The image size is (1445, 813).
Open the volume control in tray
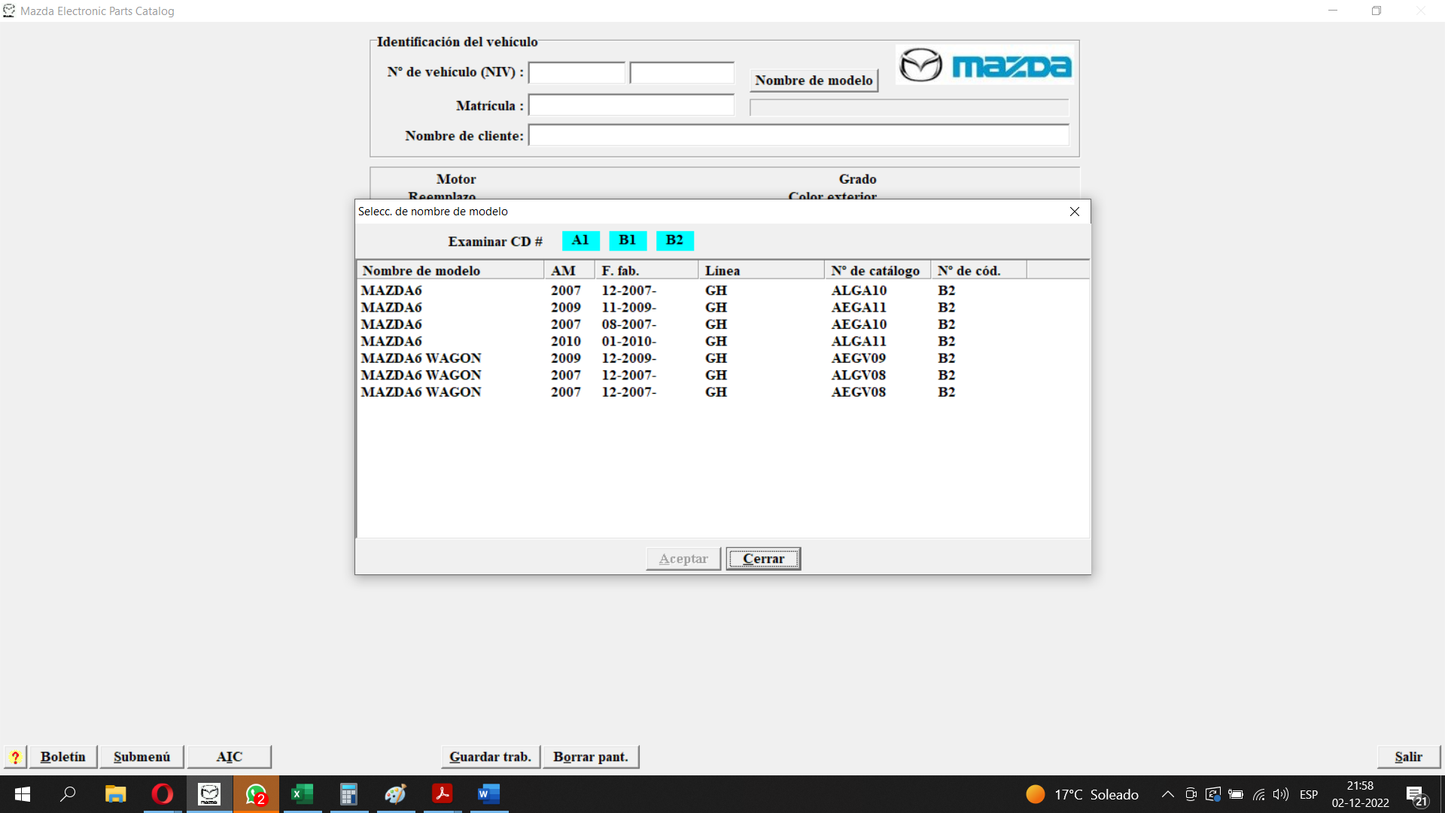1281,795
